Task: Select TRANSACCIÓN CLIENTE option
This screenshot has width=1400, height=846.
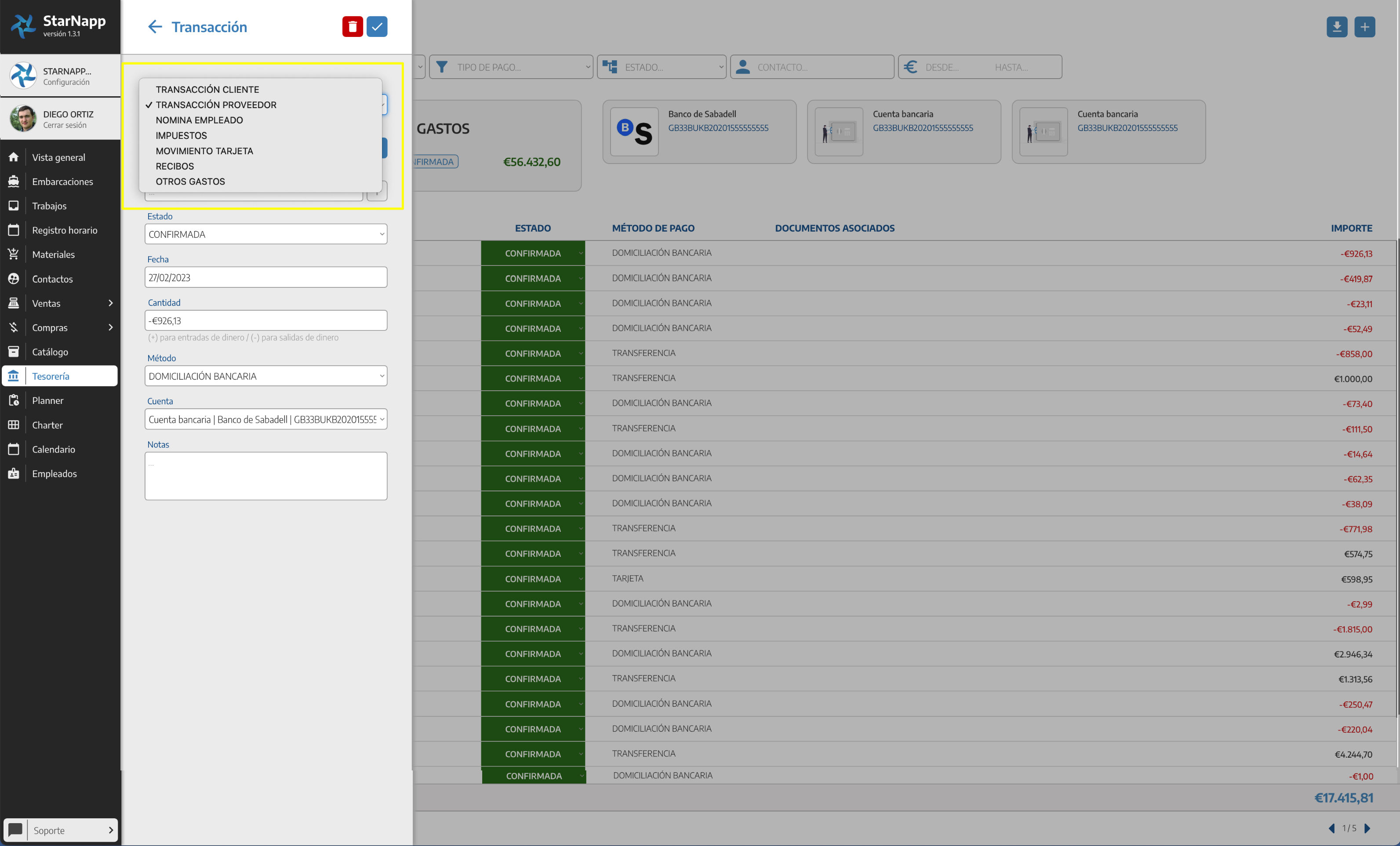Action: [x=207, y=90]
